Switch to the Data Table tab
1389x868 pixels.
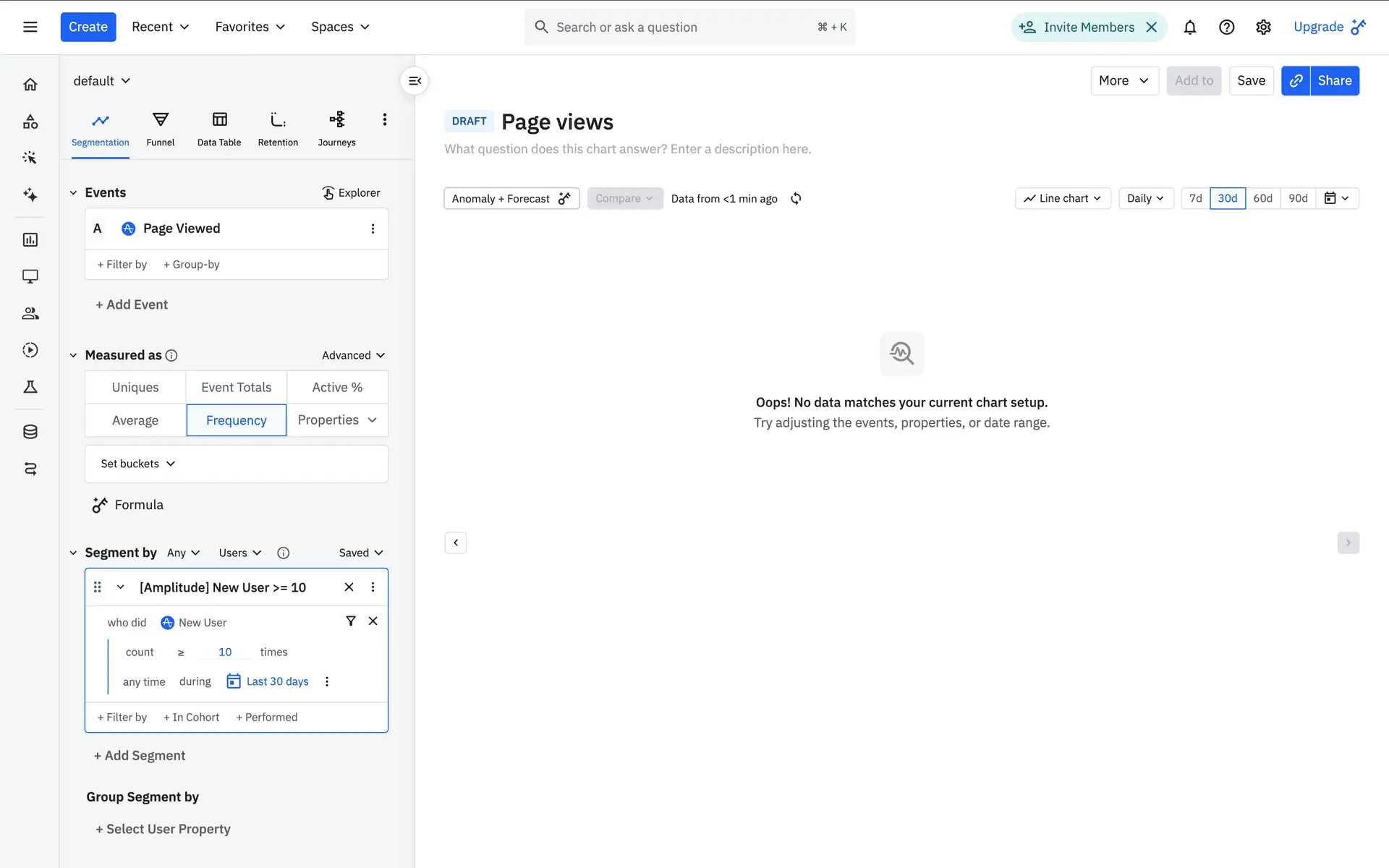[x=219, y=129]
